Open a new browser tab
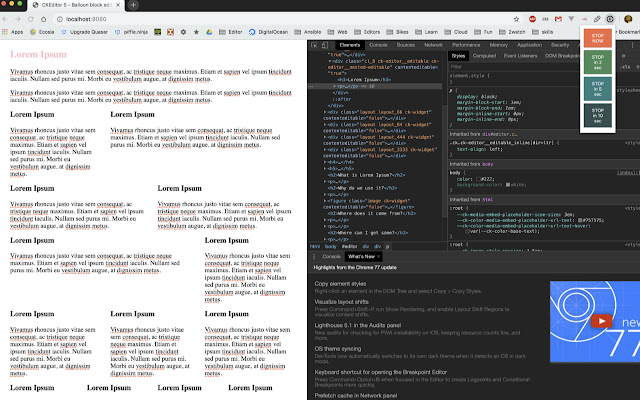Viewport: 640px width, 400px height. pyautogui.click(x=133, y=5)
